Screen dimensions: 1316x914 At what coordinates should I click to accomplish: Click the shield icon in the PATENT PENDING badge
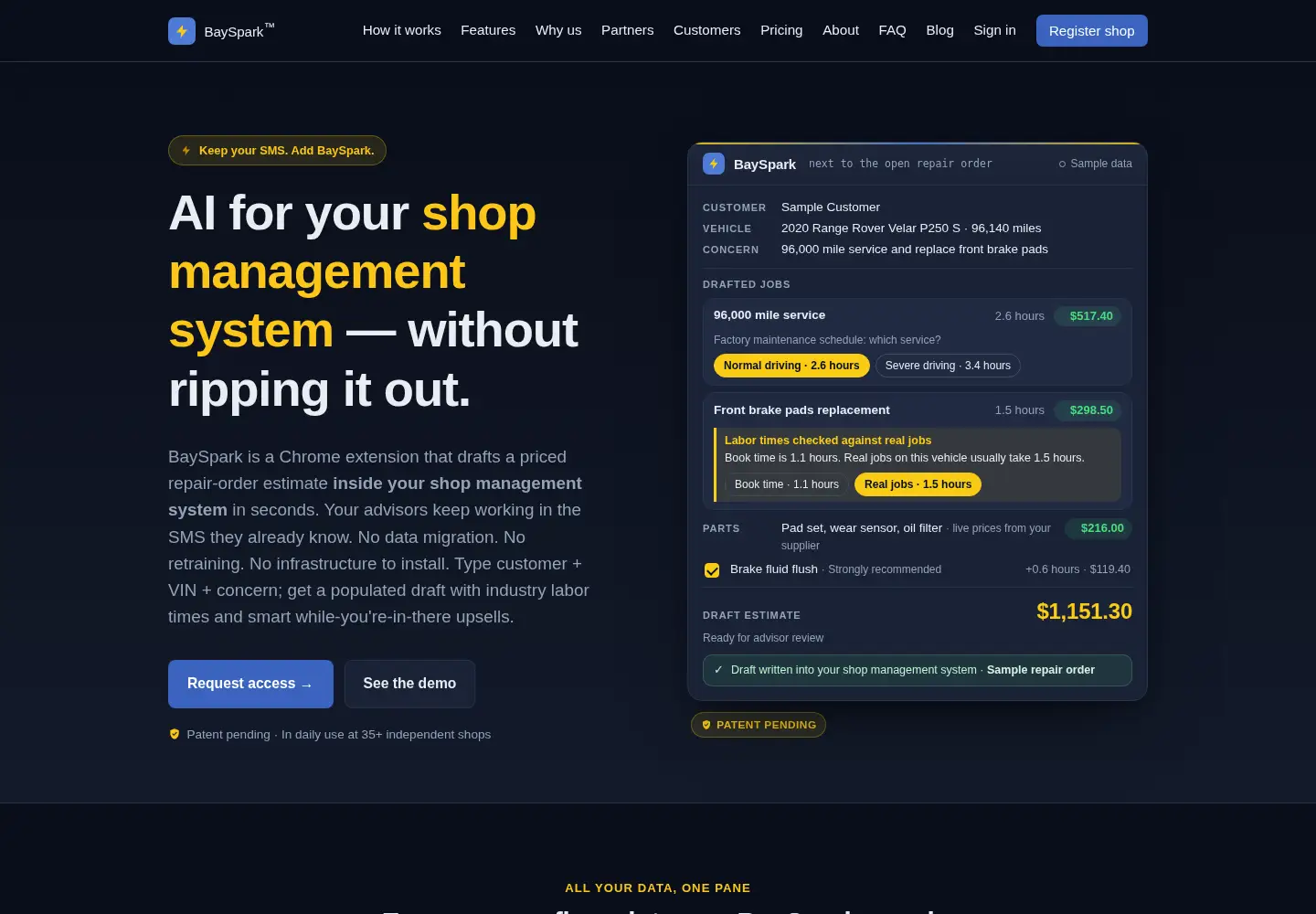(706, 725)
